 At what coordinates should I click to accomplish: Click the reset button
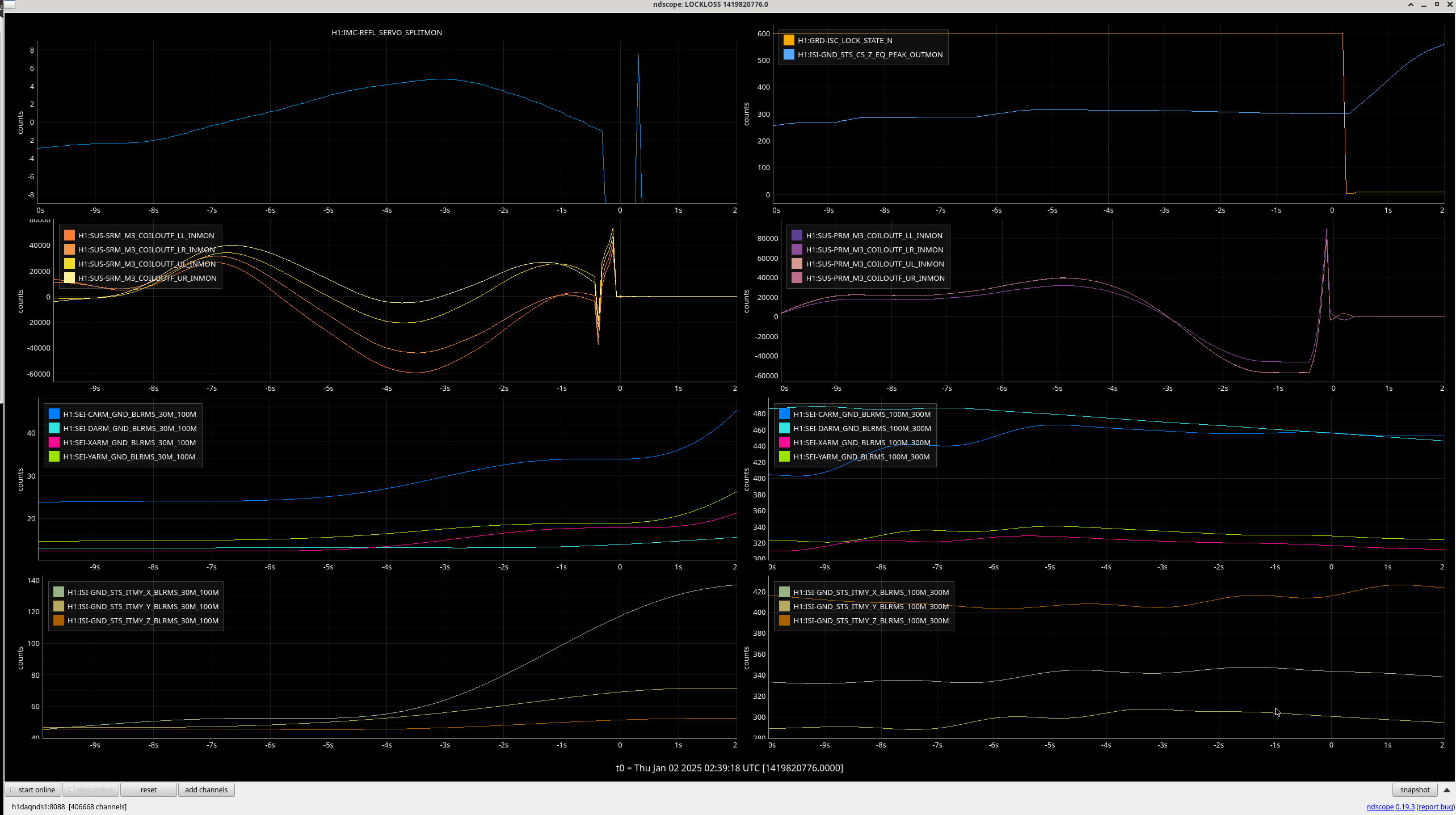pos(149,789)
